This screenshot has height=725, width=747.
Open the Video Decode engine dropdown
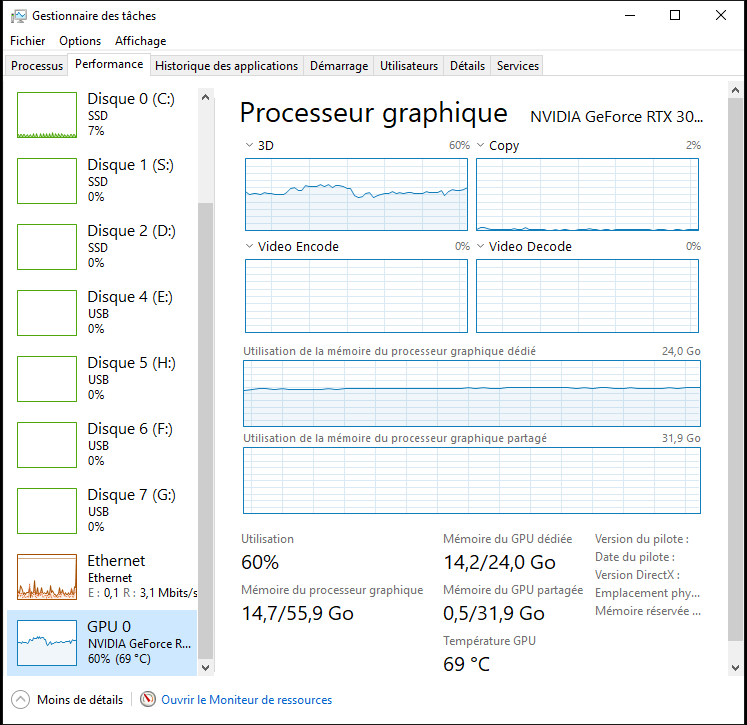(480, 247)
